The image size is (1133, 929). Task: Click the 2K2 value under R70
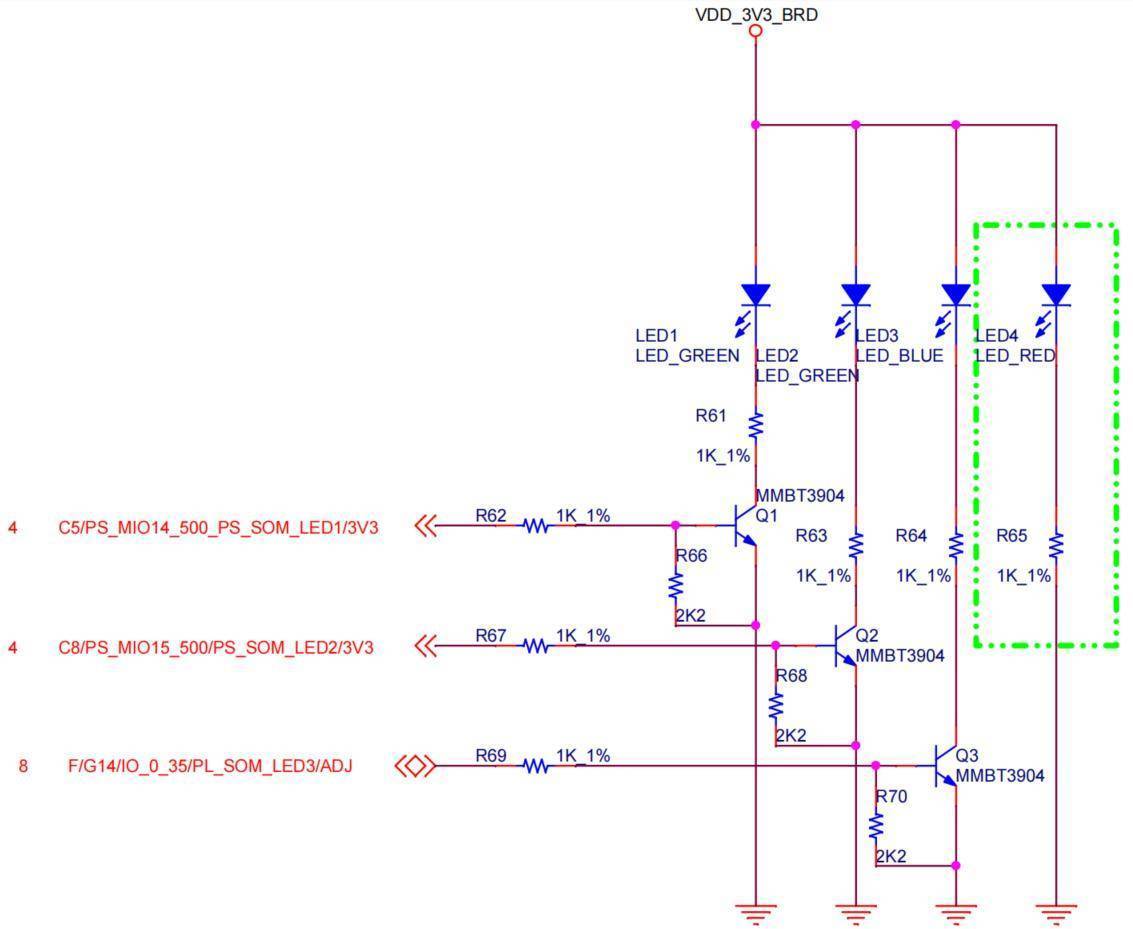pos(891,856)
